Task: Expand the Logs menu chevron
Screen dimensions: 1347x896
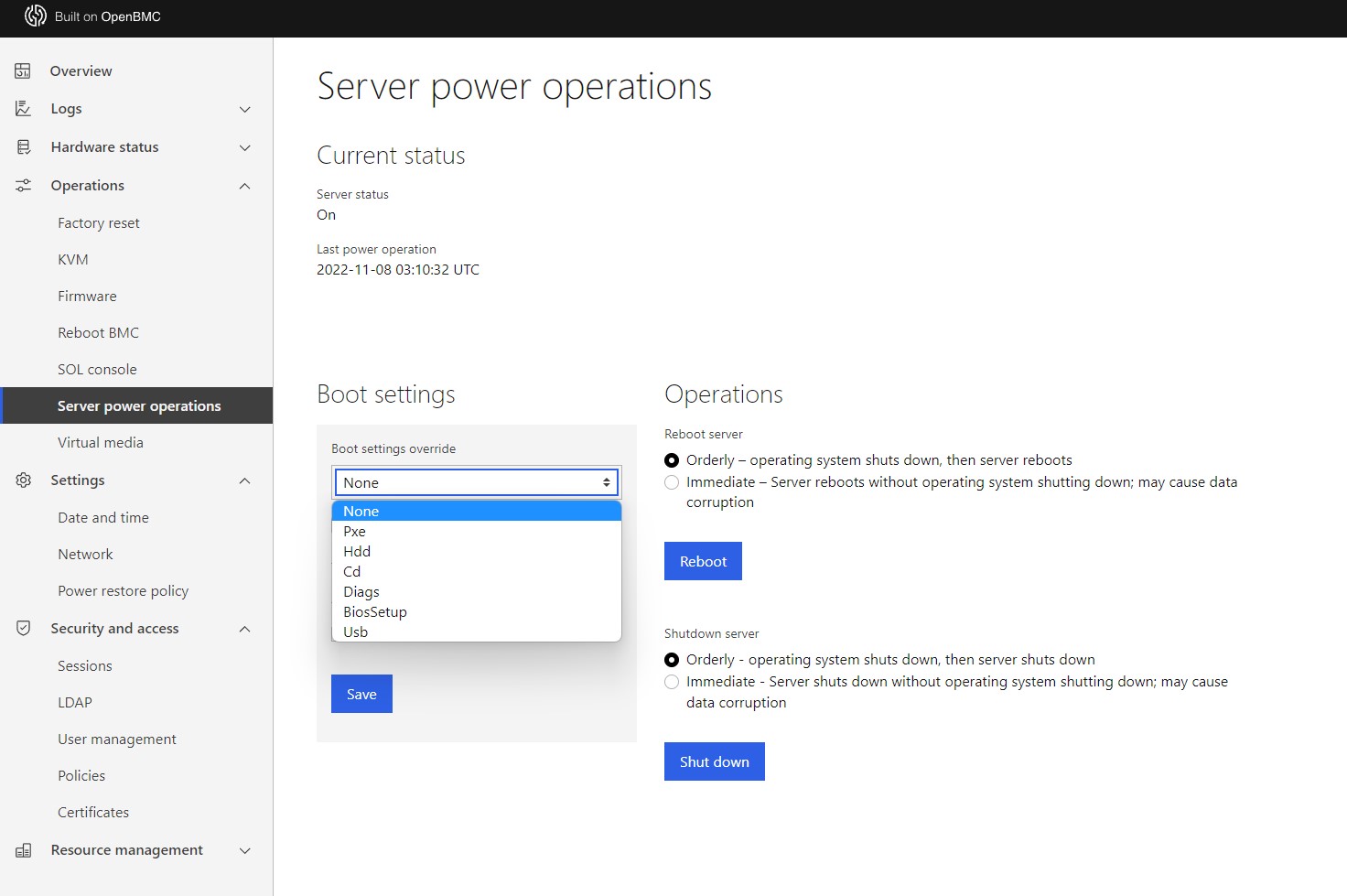Action: (x=244, y=110)
